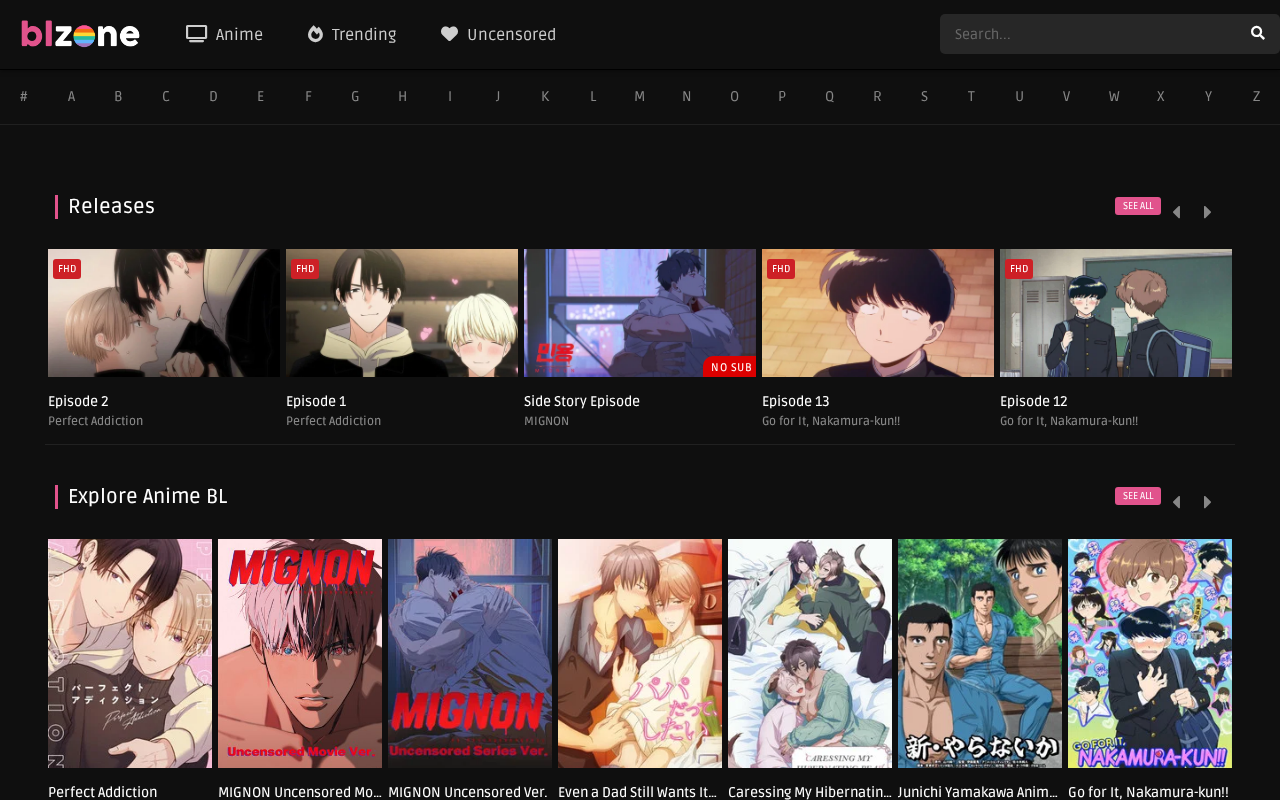This screenshot has height=800, width=1280.
Task: Go to next Explore Anime BL slide
Action: click(1207, 502)
